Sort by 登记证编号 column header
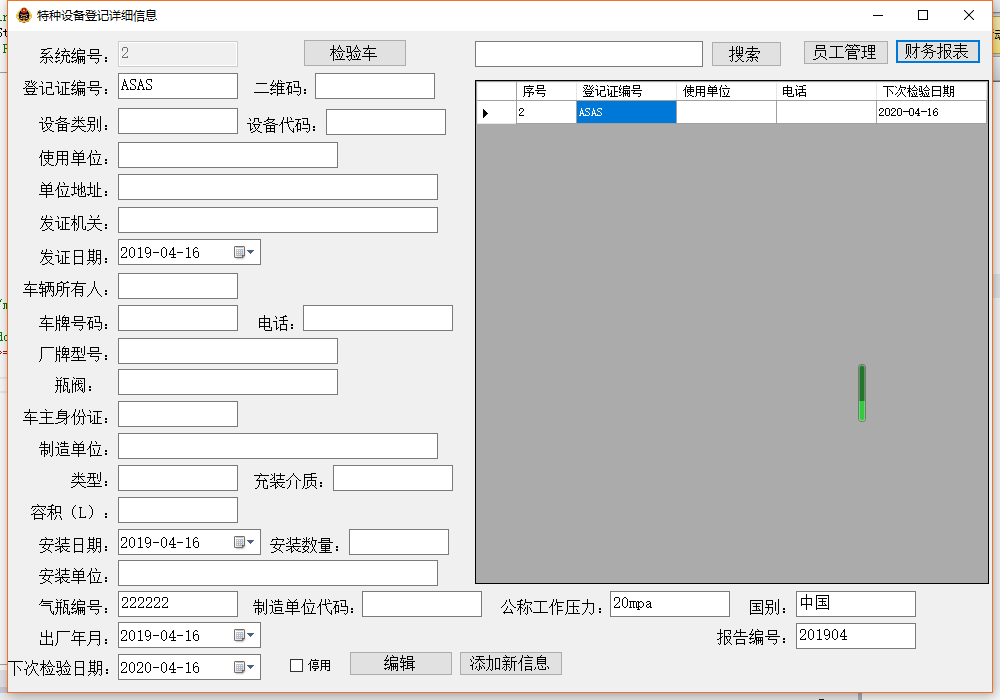Viewport: 1000px width, 700px height. coord(626,91)
